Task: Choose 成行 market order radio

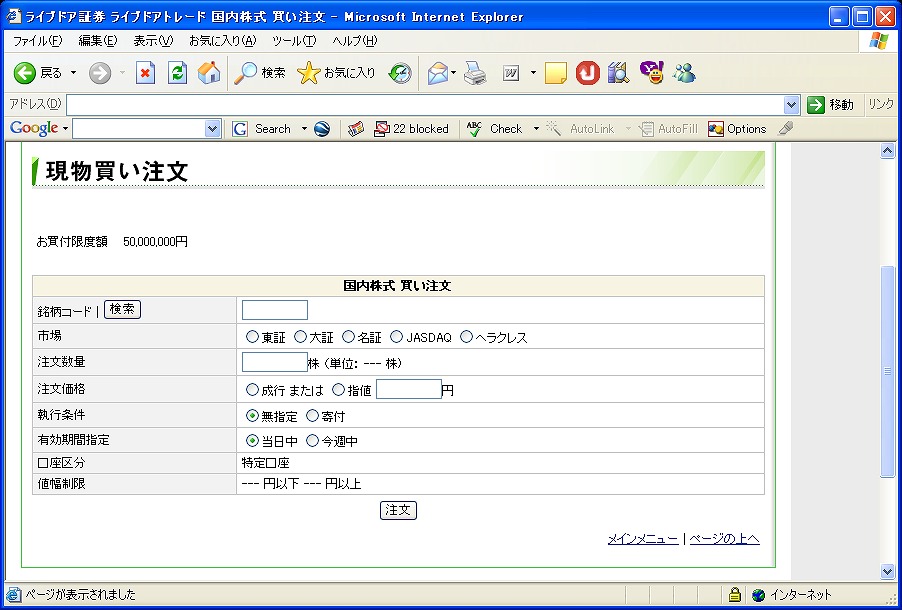Action: pos(252,390)
